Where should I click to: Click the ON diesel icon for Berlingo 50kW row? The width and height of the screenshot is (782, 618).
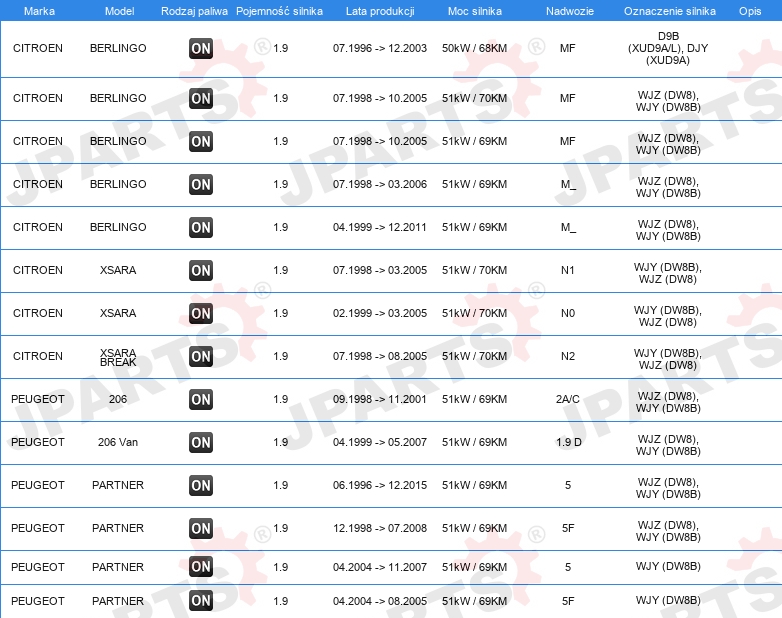(x=201, y=48)
